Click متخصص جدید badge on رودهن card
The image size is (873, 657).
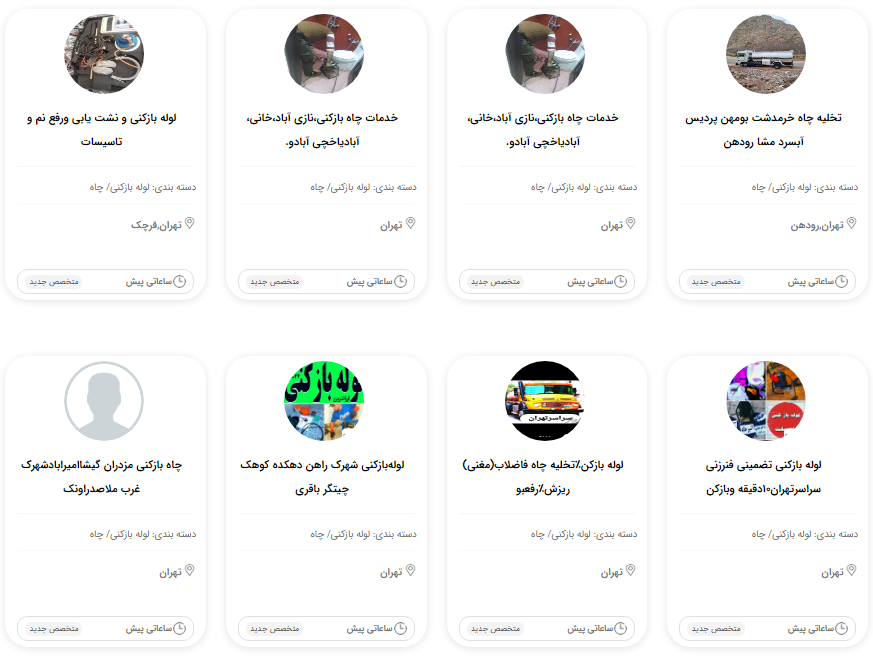[716, 282]
